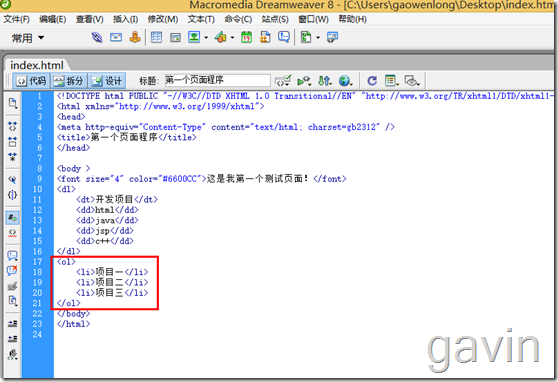Viewport: 558px width, 382px height.
Task: Open the Media dropdown arrow
Action: (x=232, y=37)
